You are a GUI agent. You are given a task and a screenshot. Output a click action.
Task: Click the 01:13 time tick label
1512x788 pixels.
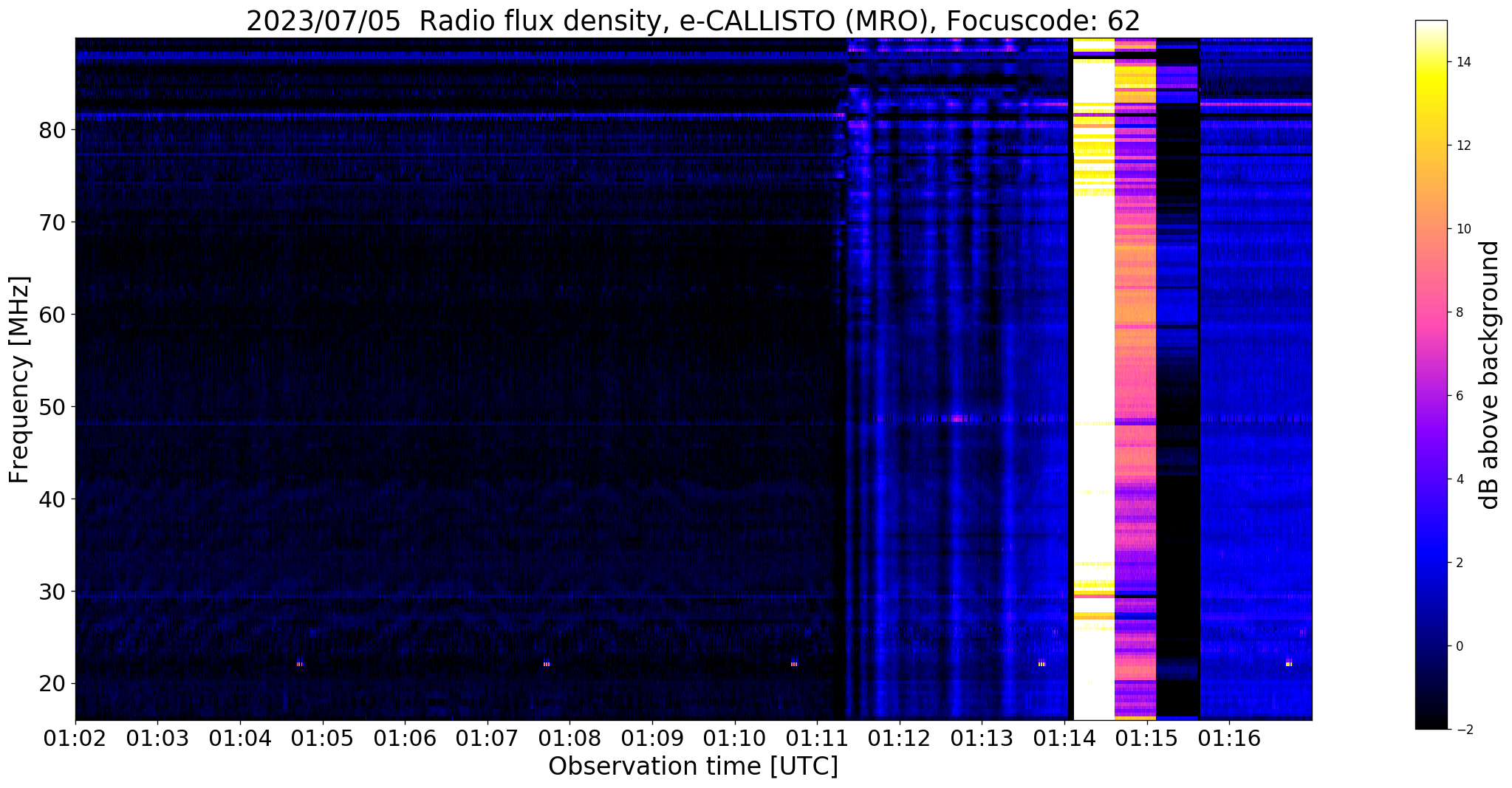pos(982,738)
